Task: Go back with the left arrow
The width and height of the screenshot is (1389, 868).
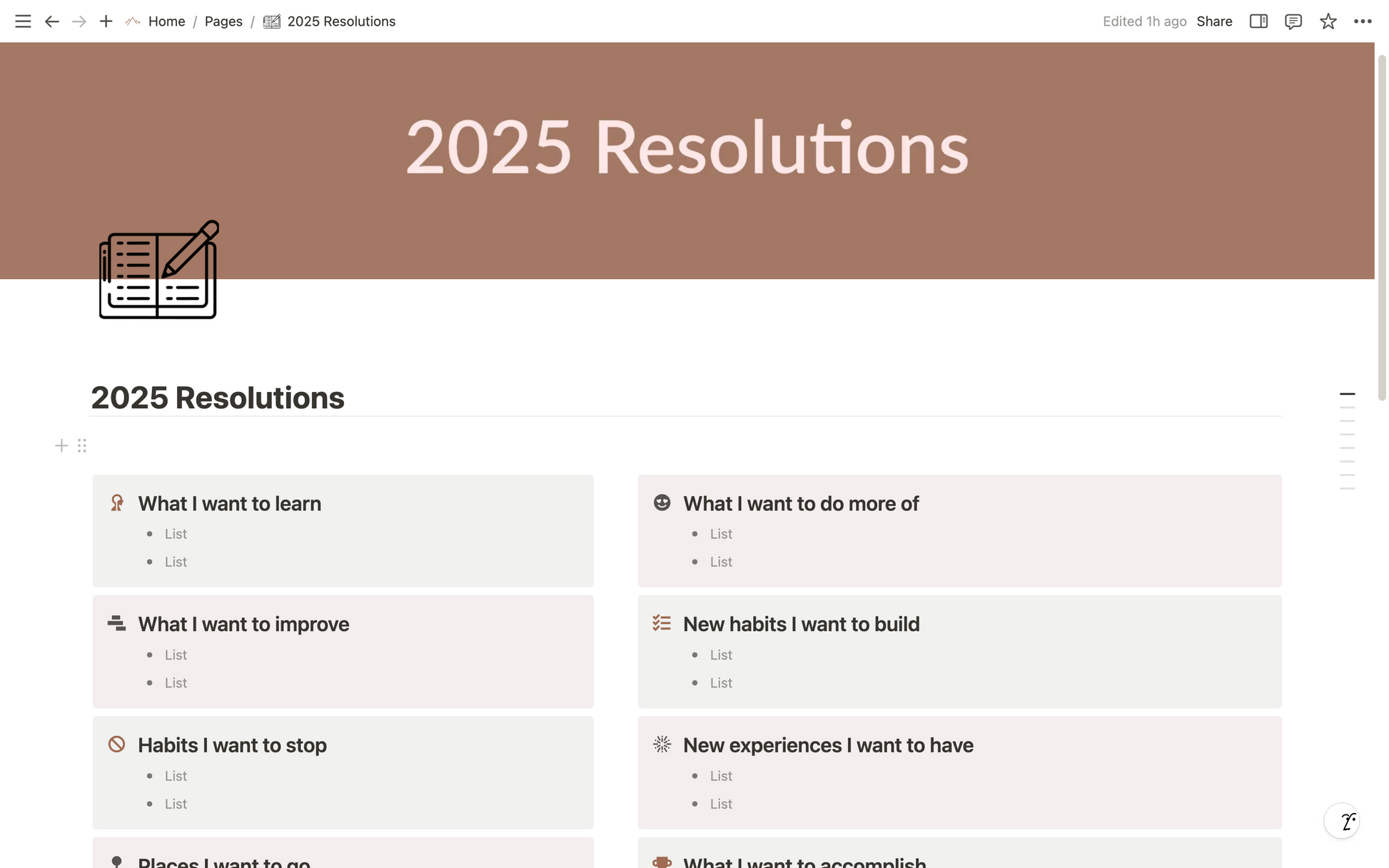Action: point(51,21)
